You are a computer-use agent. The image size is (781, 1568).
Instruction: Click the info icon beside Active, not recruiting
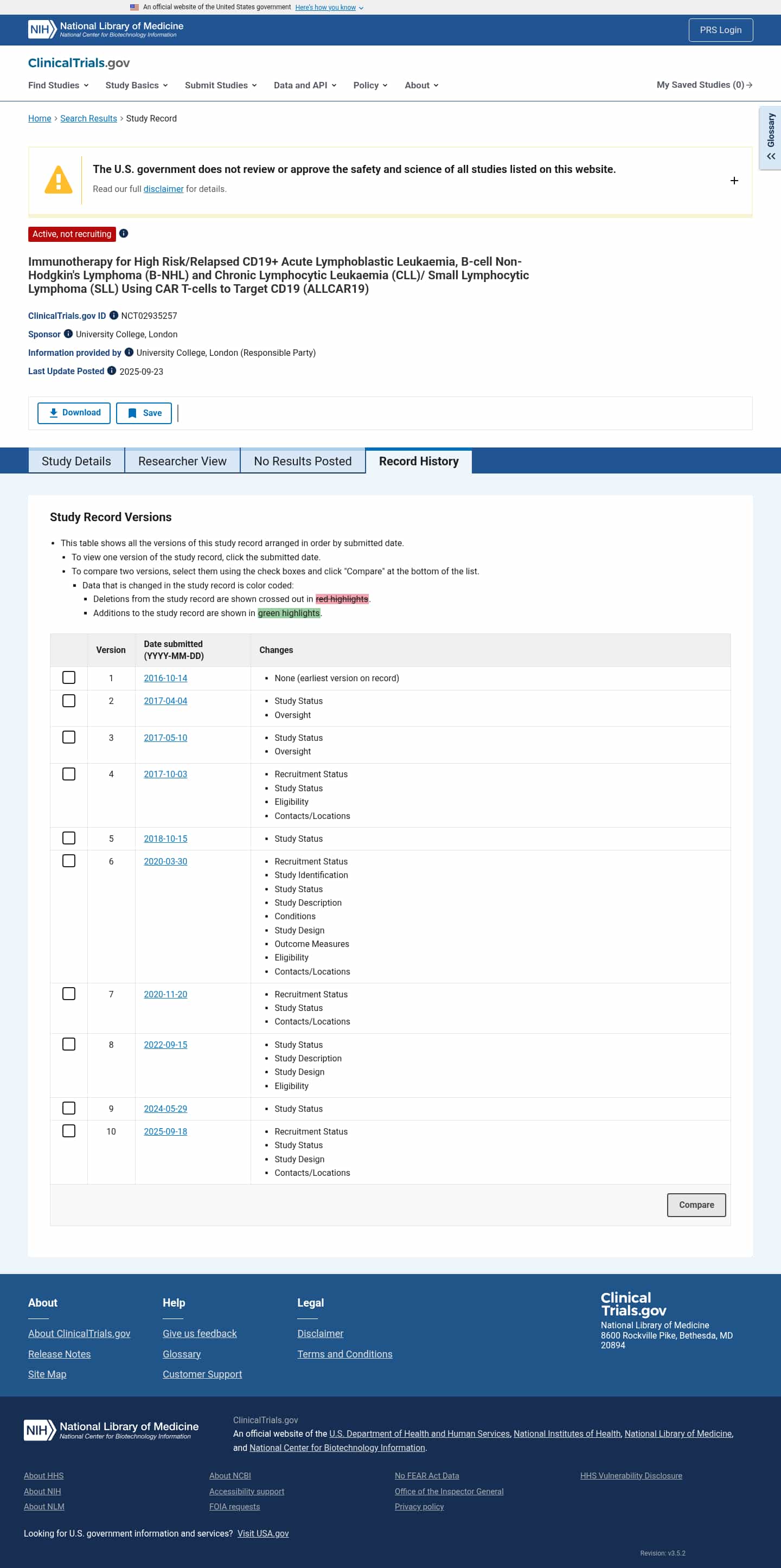click(x=124, y=234)
